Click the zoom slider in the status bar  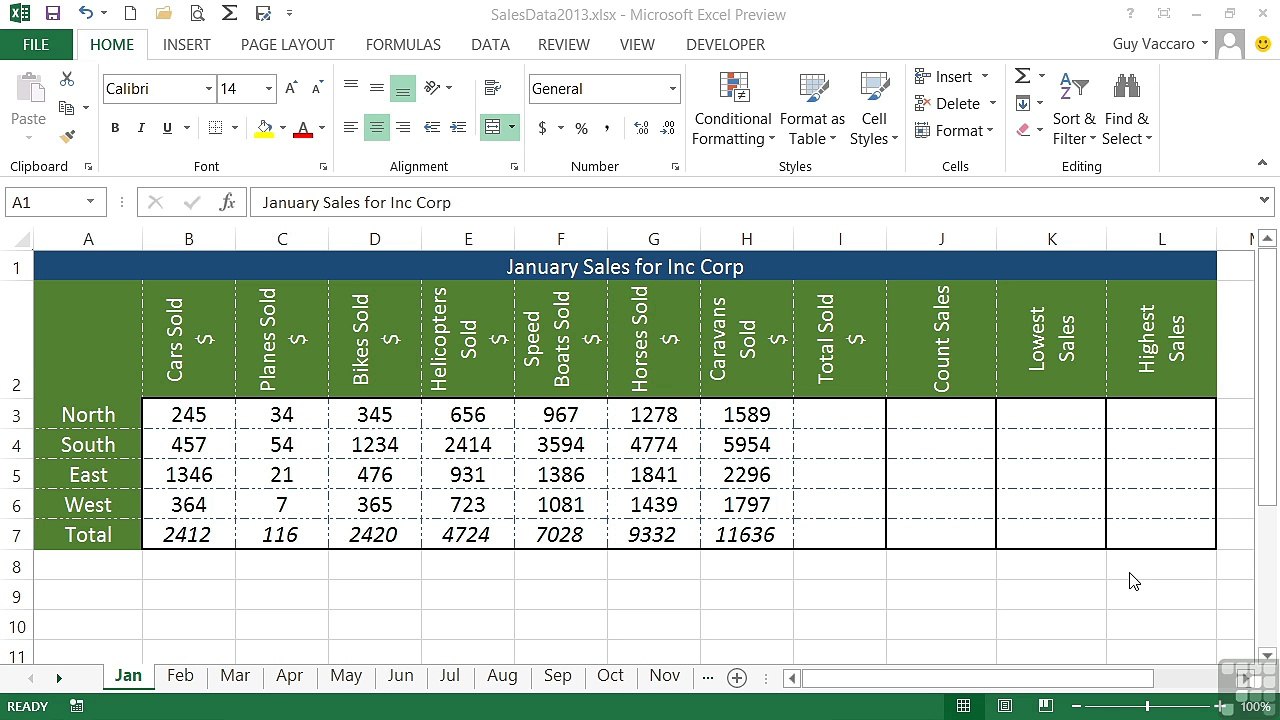coord(1147,706)
